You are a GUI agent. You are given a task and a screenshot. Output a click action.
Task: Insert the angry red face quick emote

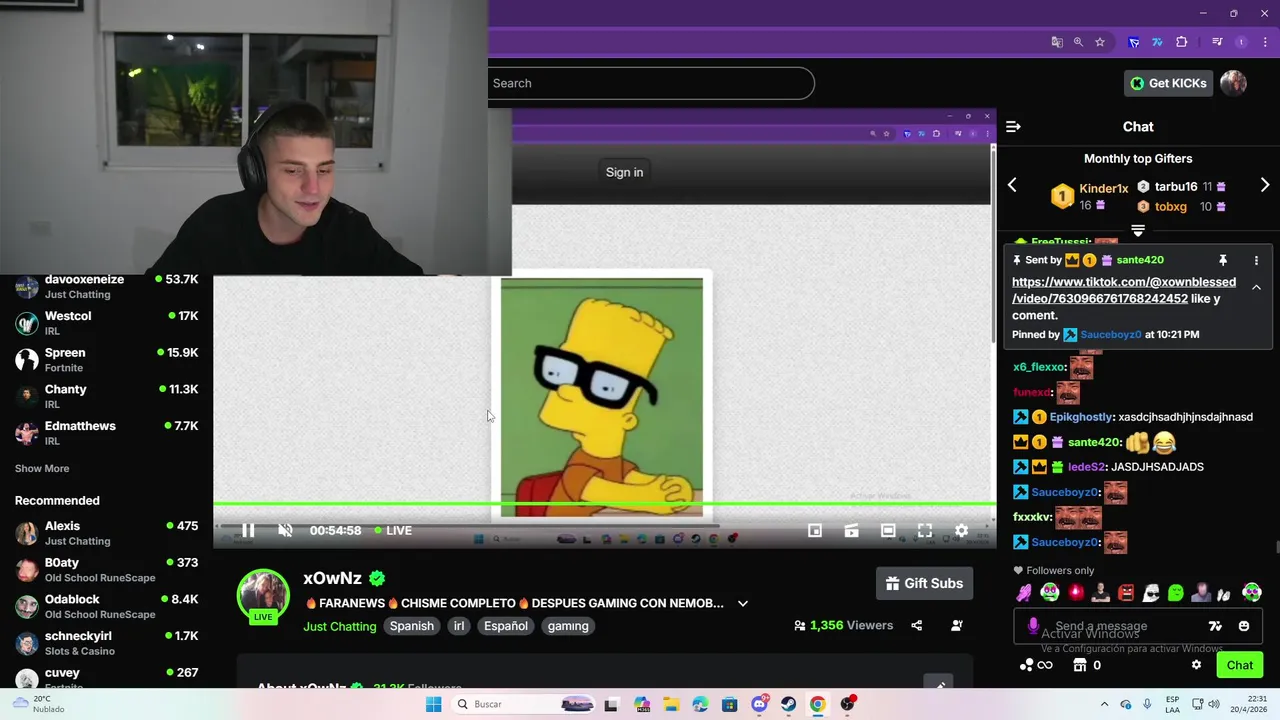click(x=1126, y=593)
